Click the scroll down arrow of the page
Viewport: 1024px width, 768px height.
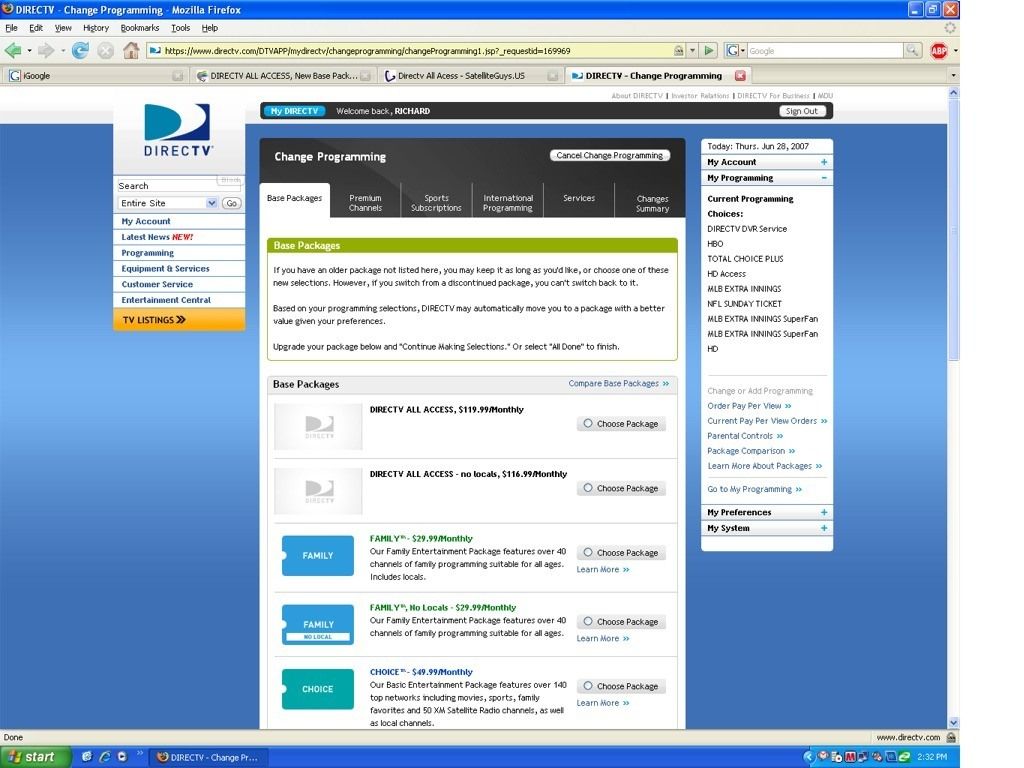953,723
